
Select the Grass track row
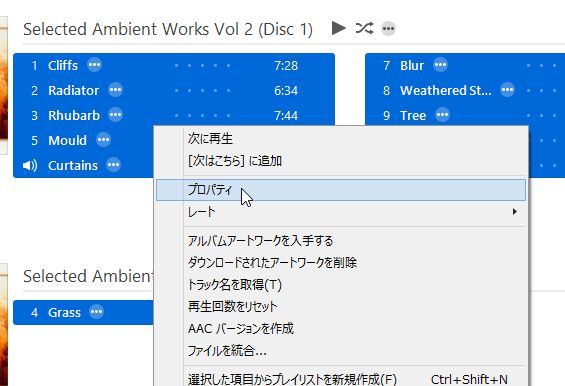83,312
